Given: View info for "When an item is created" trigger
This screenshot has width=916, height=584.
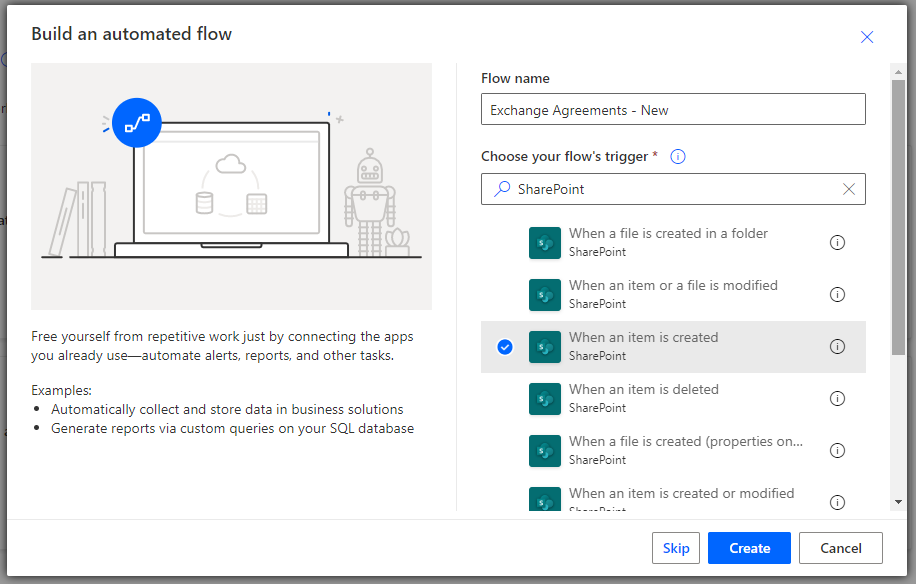Looking at the screenshot, I should (x=837, y=346).
